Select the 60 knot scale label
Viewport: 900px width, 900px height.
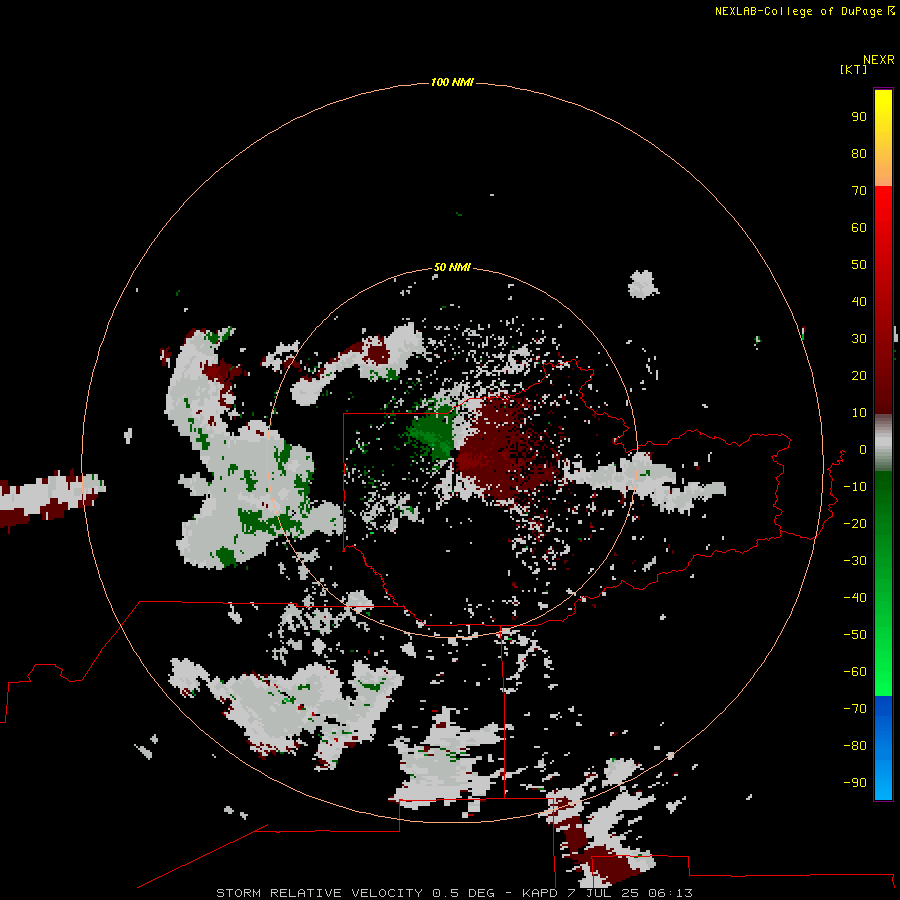coord(859,228)
